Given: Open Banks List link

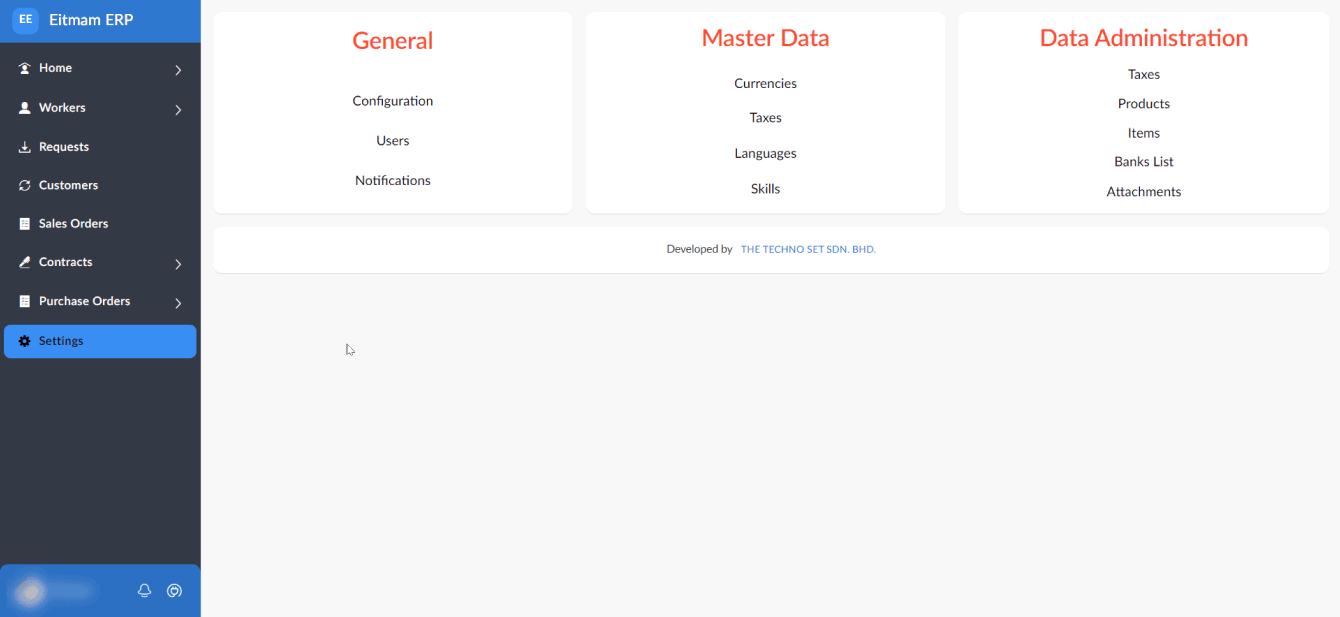Looking at the screenshot, I should (x=1144, y=162).
